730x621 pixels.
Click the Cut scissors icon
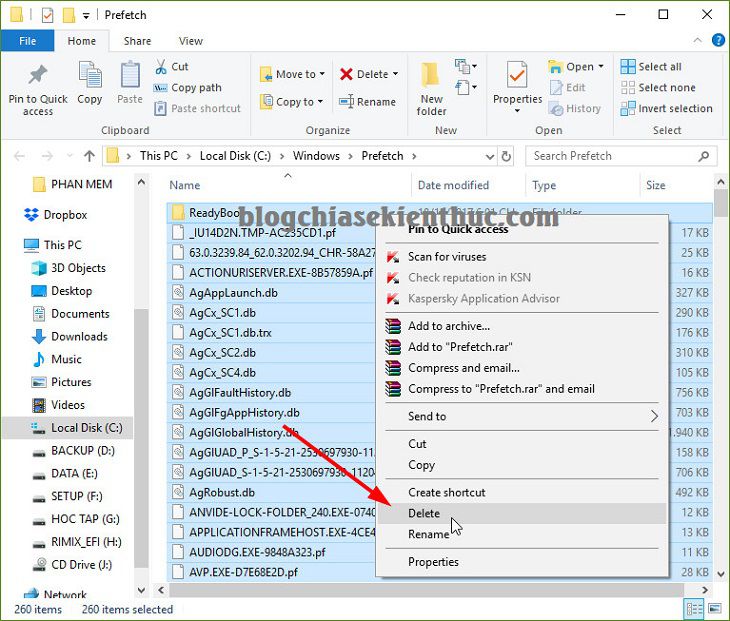pyautogui.click(x=161, y=67)
